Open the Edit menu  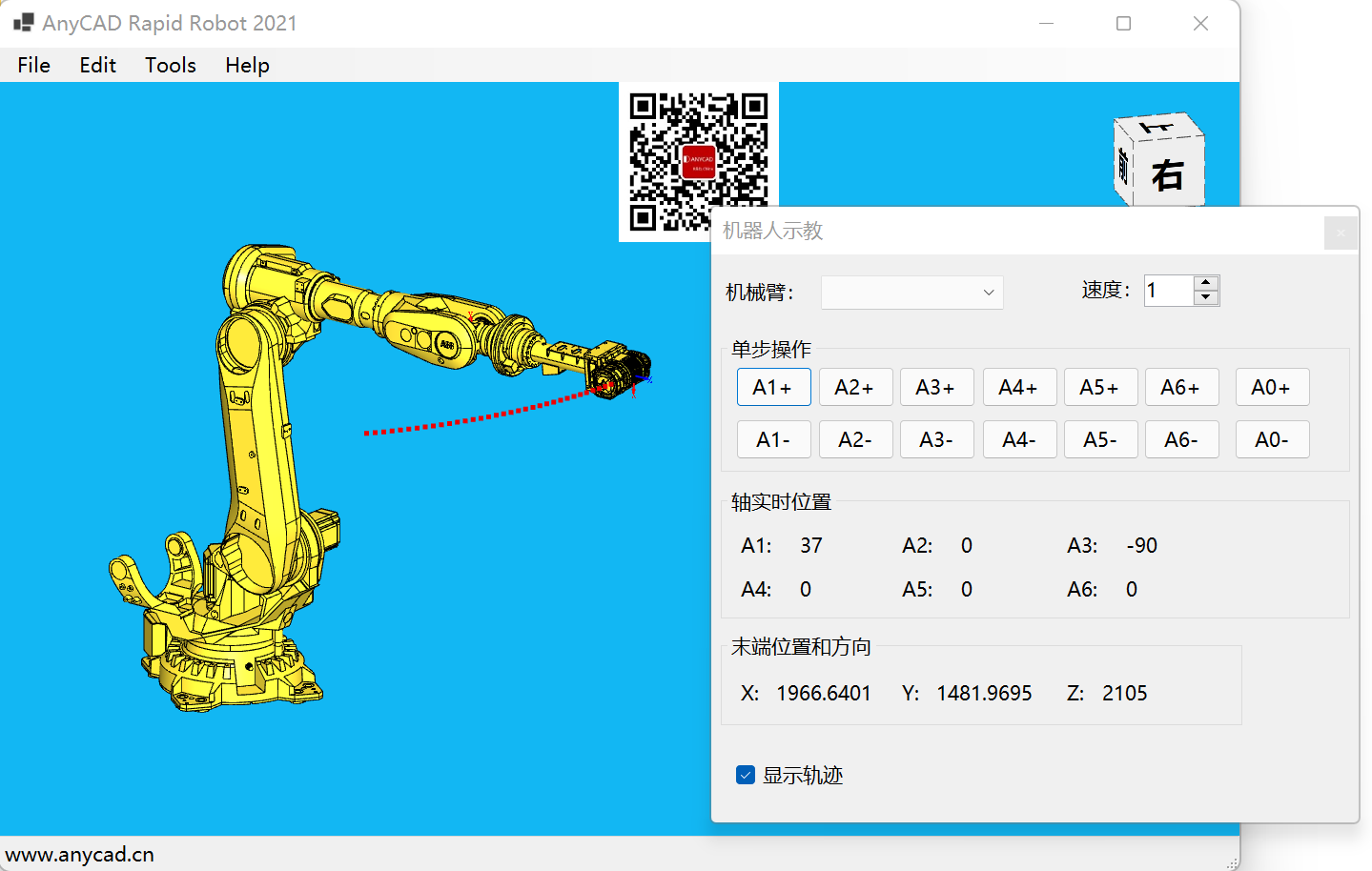tap(96, 65)
